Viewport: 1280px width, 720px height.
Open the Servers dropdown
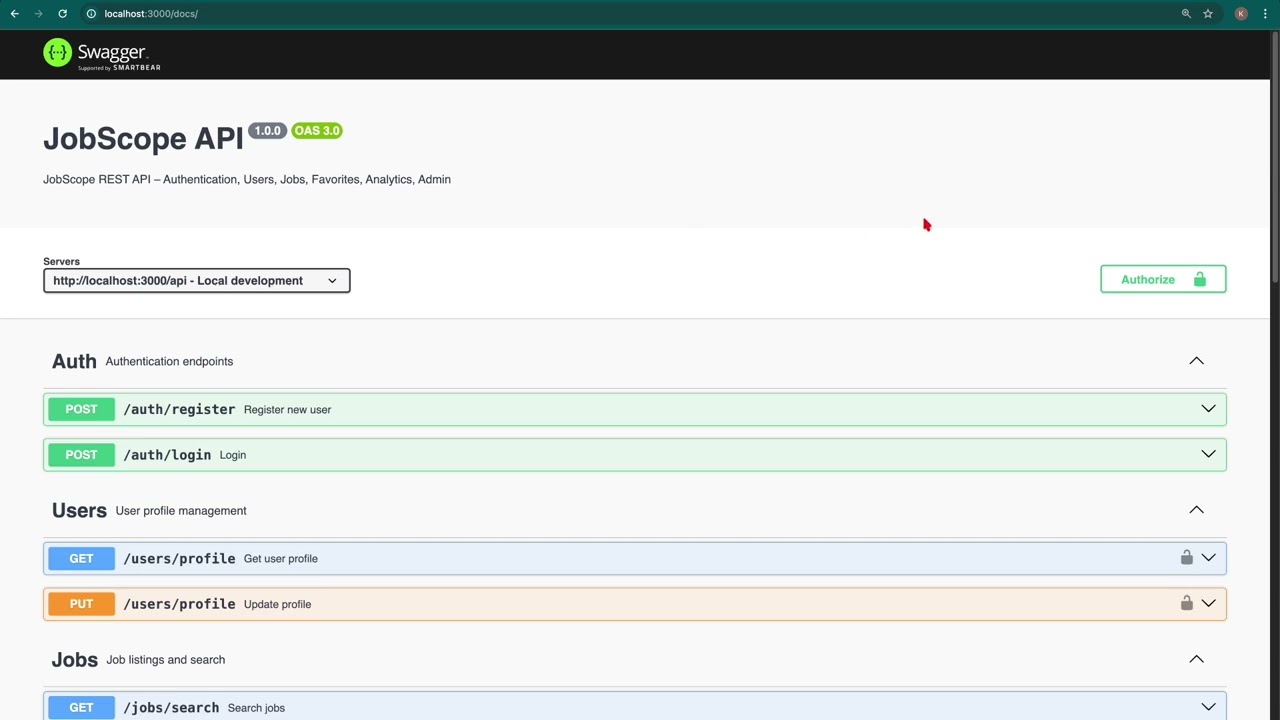[197, 281]
